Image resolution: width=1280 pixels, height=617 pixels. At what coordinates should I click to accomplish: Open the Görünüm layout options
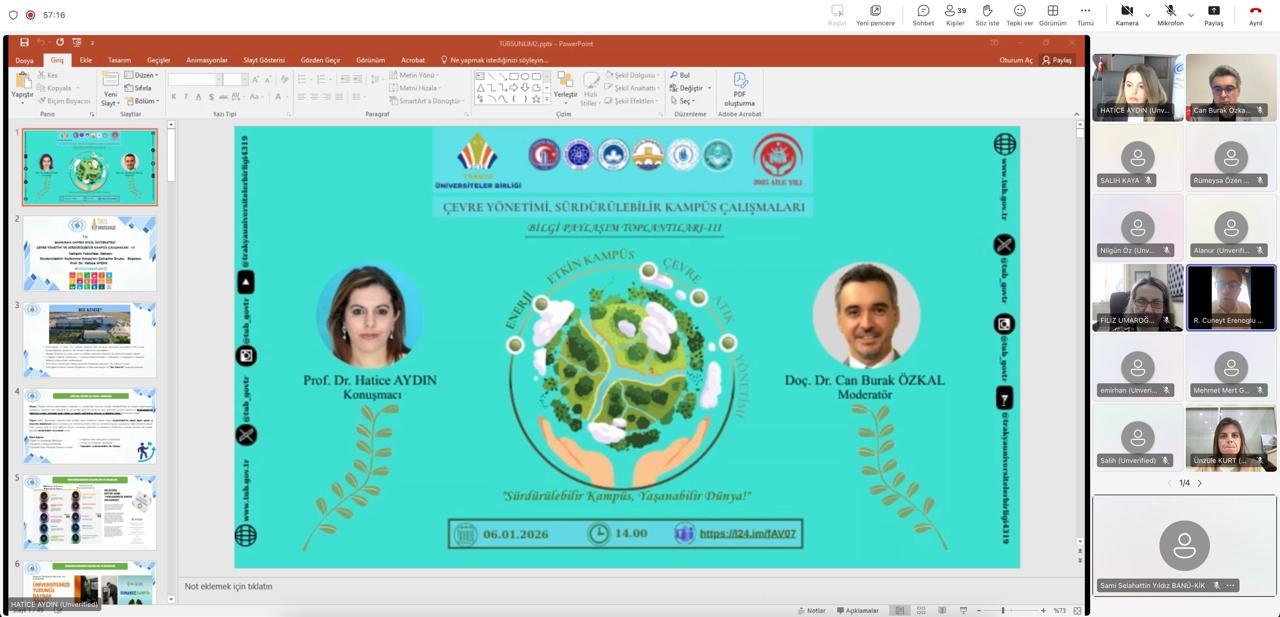(1052, 15)
